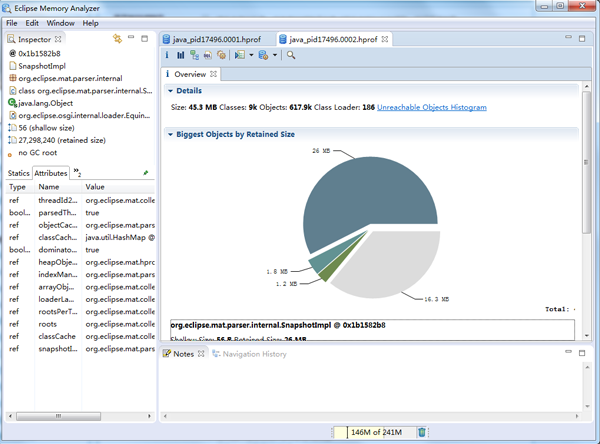Open the histogram view icon

click(x=180, y=55)
